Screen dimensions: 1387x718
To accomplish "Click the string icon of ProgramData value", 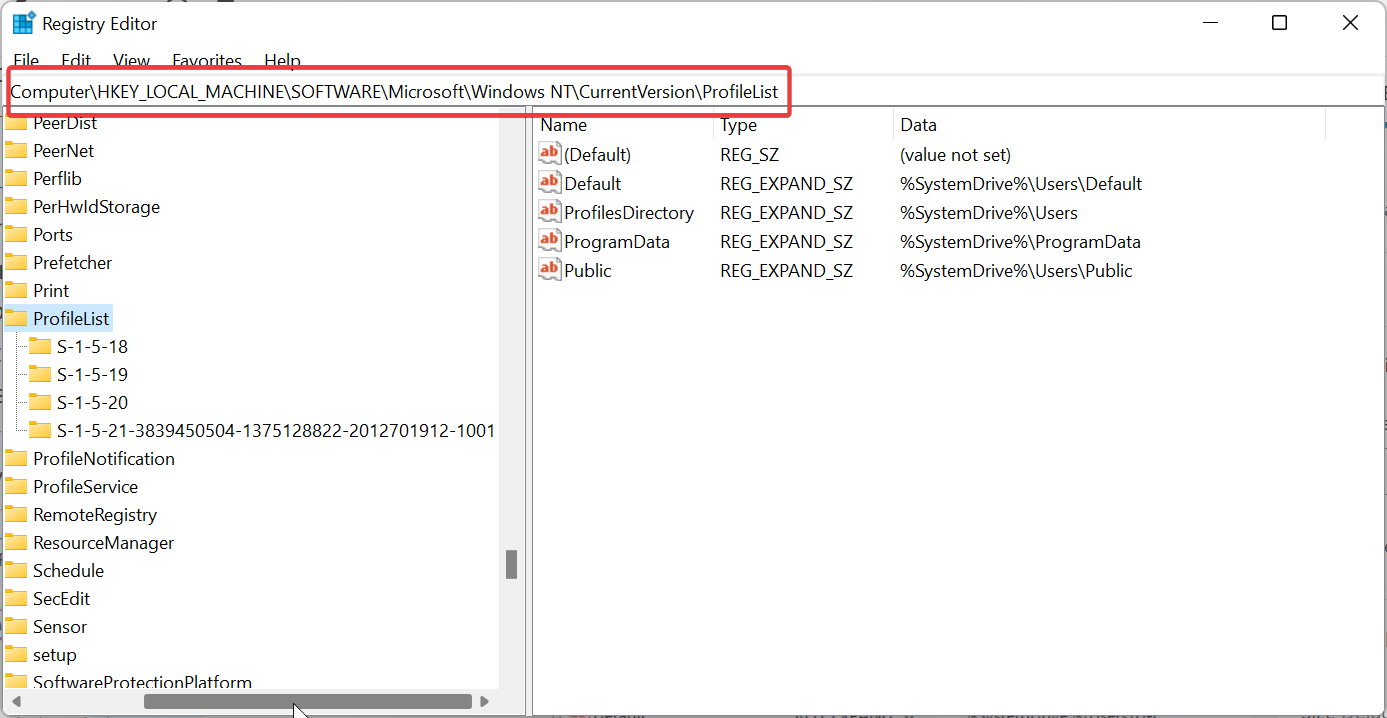I will tap(550, 241).
